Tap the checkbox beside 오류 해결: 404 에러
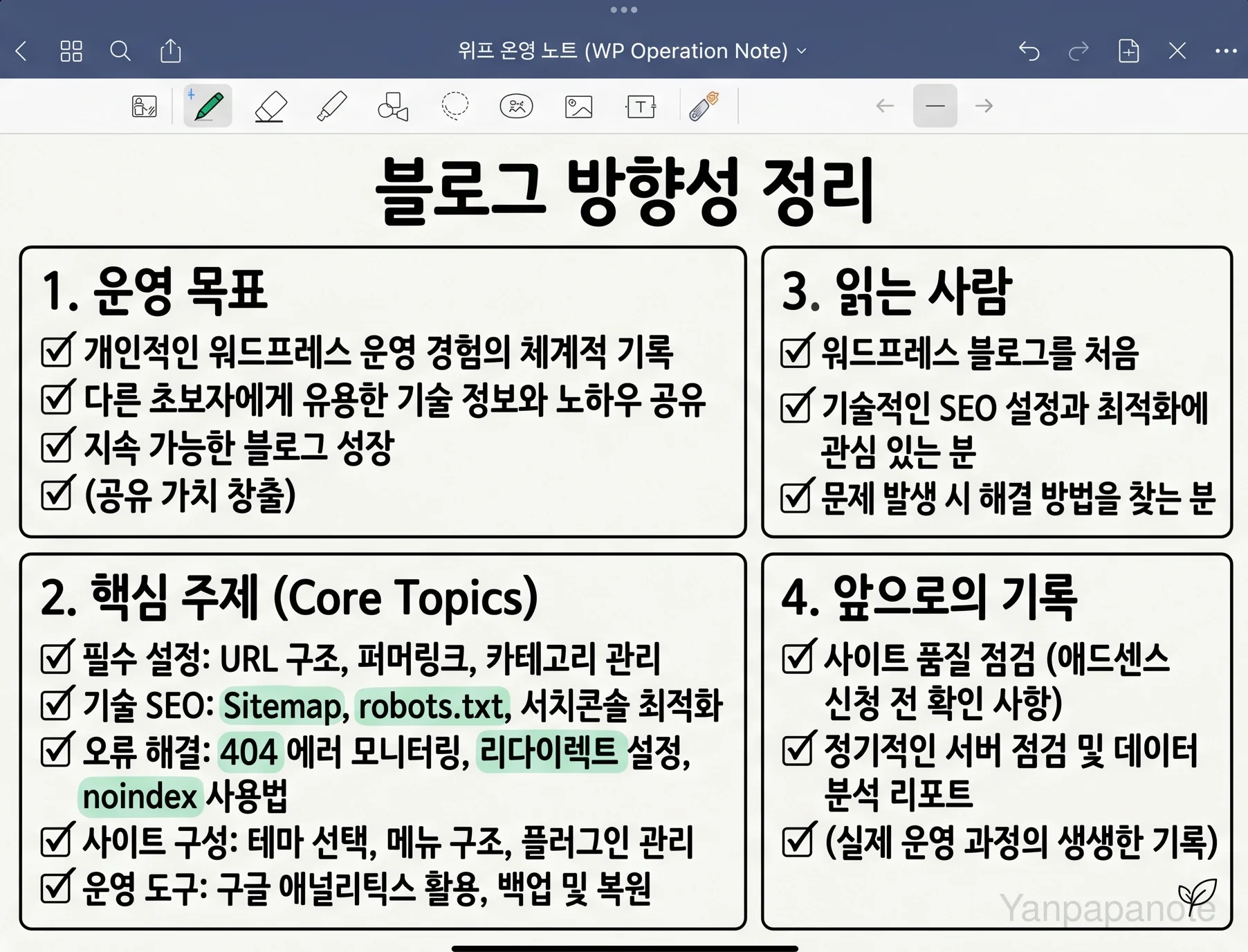Image resolution: width=1248 pixels, height=952 pixels. (57, 750)
